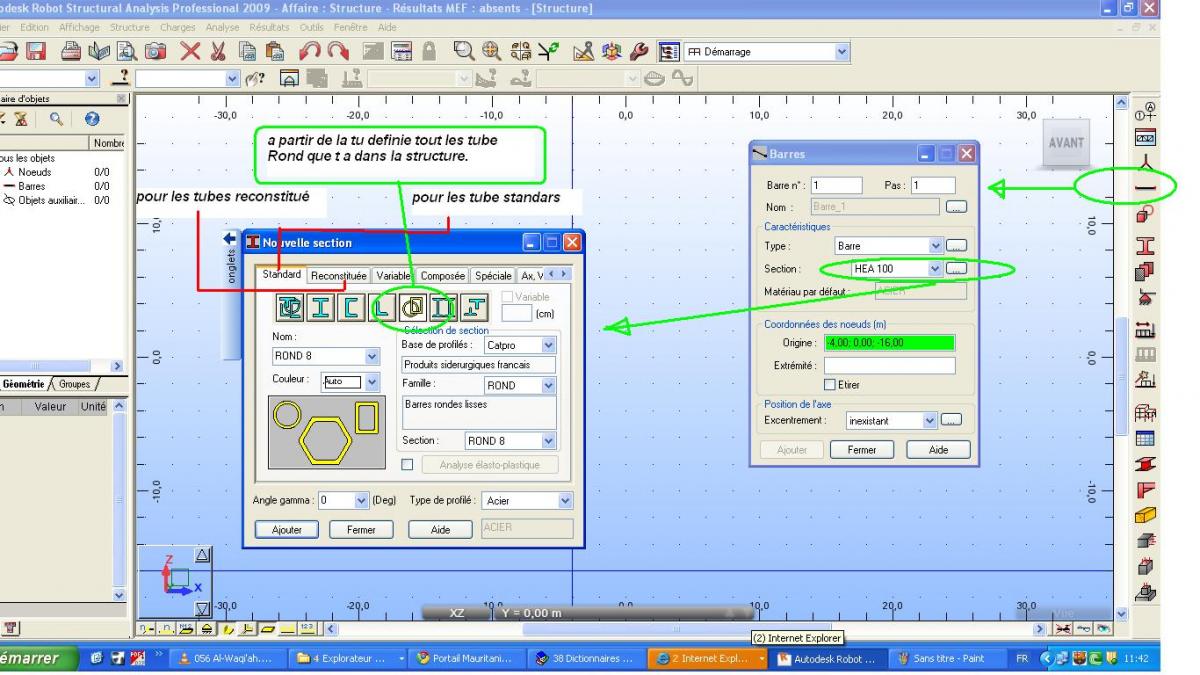1200x675 pixels.
Task: Cut using the scissors icon
Action: [219, 52]
